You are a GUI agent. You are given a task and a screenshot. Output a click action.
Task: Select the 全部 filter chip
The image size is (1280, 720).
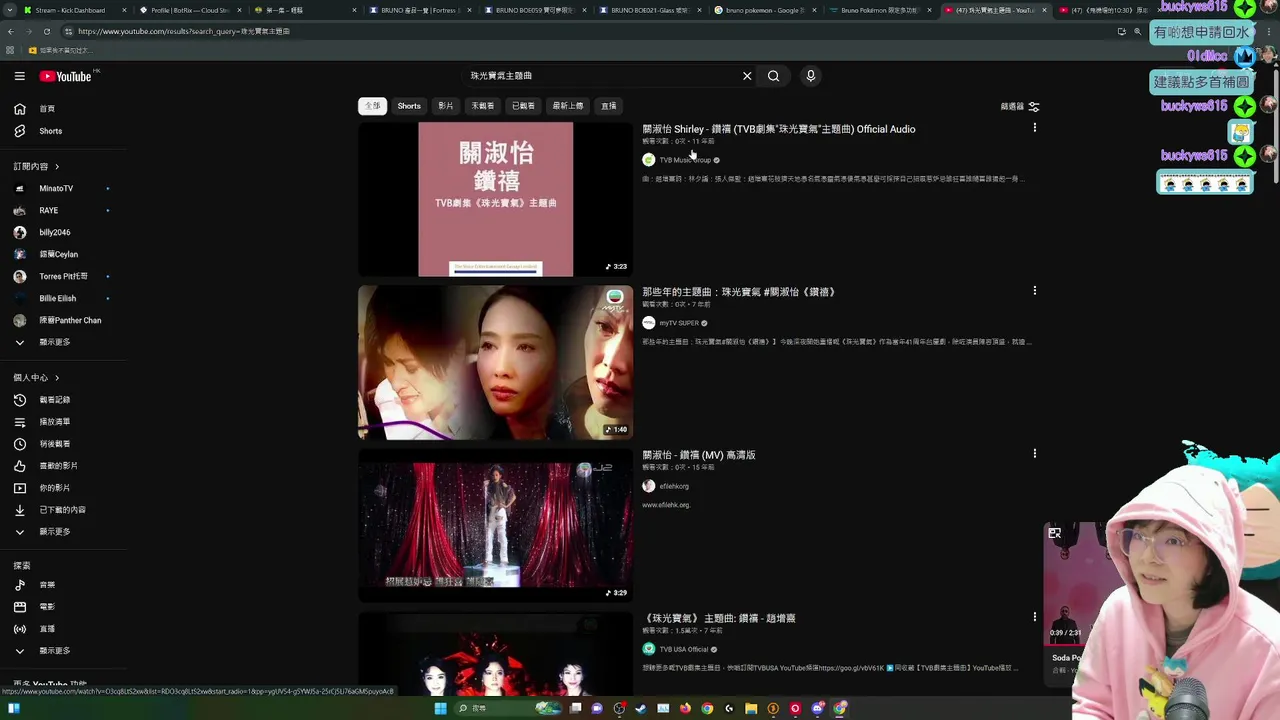coord(372,106)
